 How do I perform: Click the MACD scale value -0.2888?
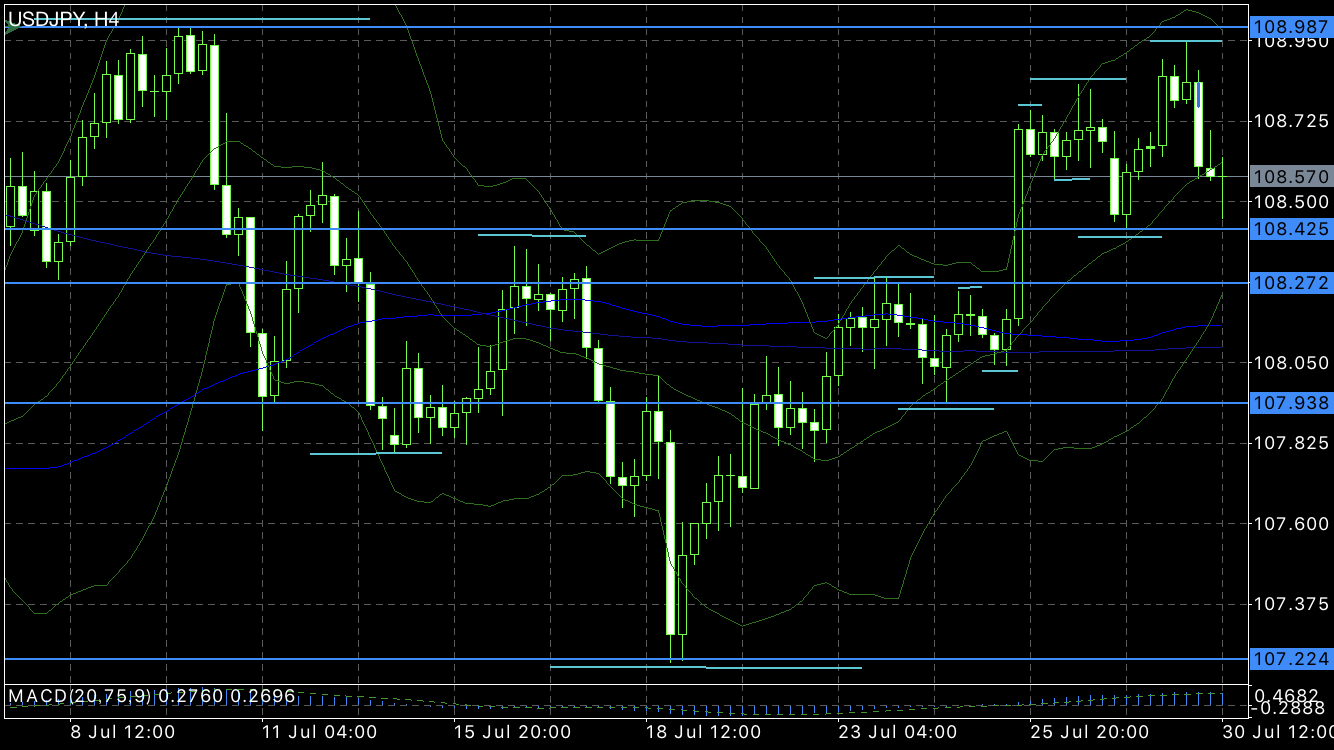point(1288,708)
